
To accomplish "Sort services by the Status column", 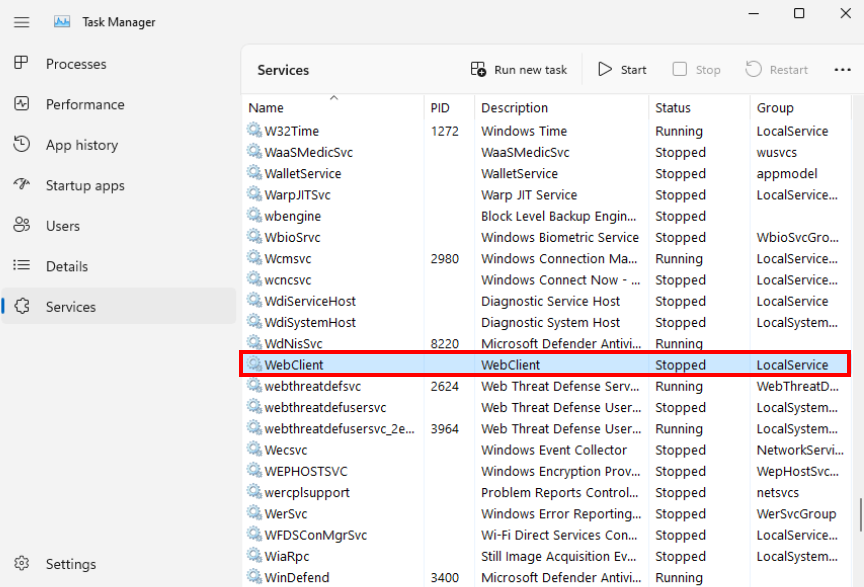I will tap(672, 108).
